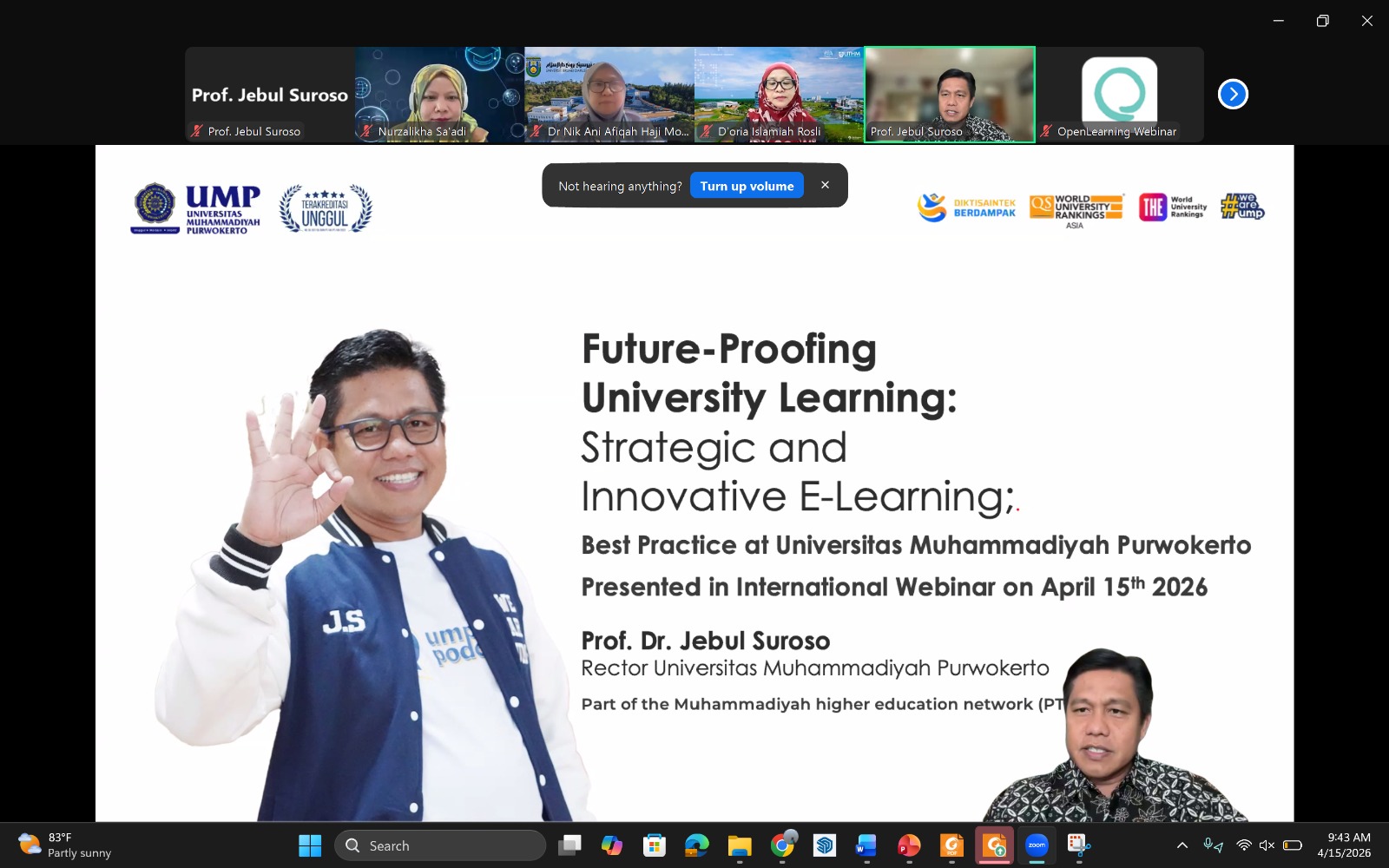The height and width of the screenshot is (868, 1389).
Task: Open PowerPoint from the taskbar
Action: pyautogui.click(x=909, y=845)
